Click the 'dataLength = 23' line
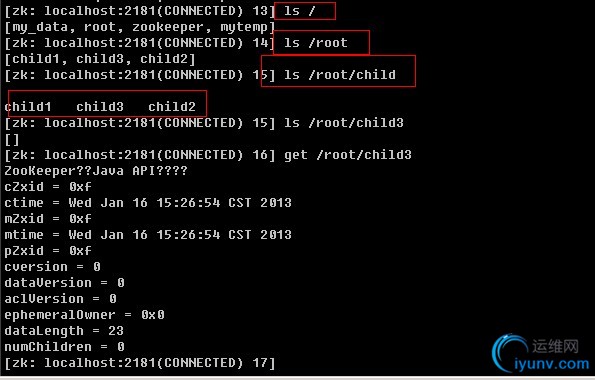Screen dimensions: 595x380 [64, 331]
